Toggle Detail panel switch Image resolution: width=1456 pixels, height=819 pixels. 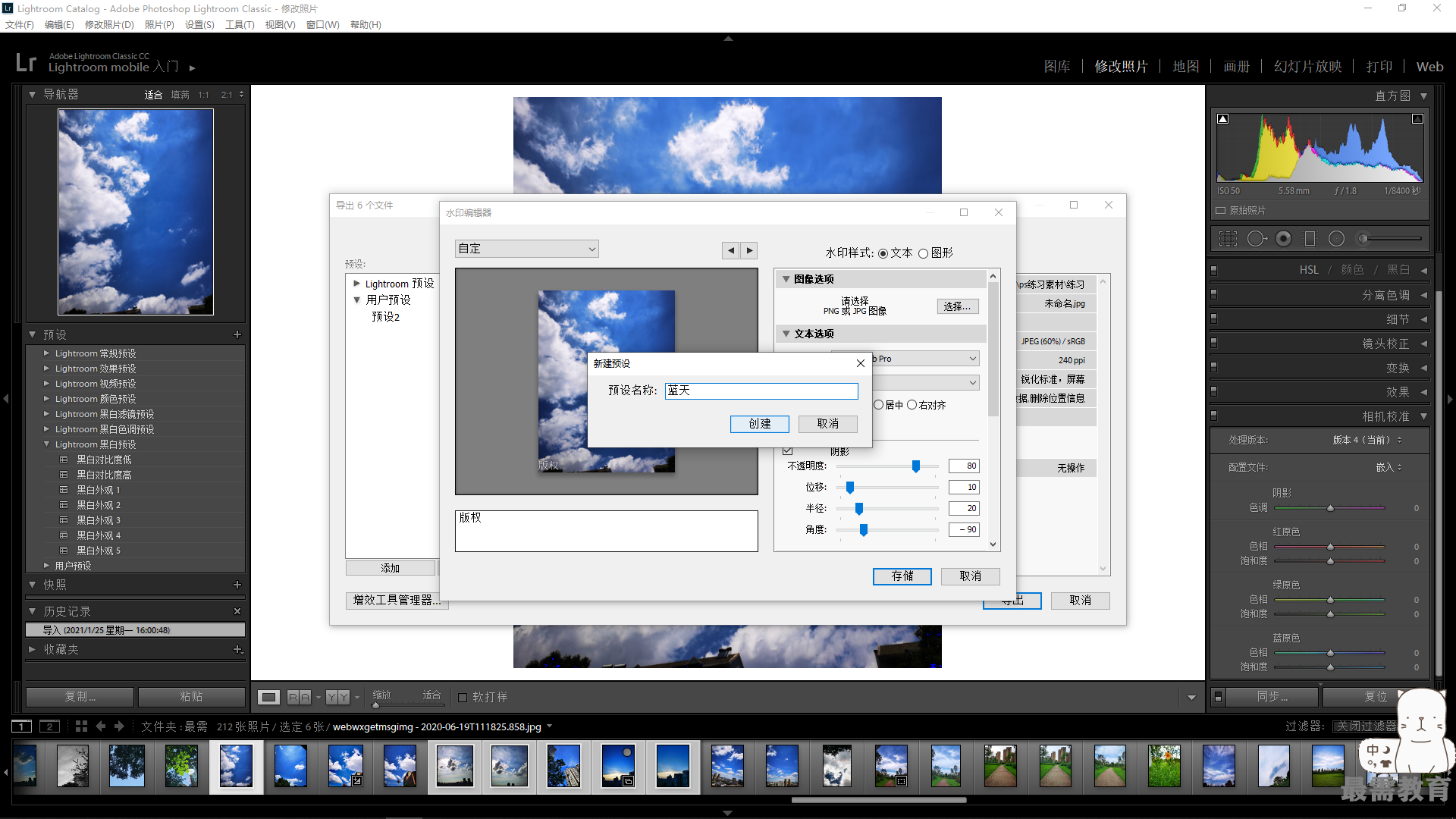[x=1213, y=318]
